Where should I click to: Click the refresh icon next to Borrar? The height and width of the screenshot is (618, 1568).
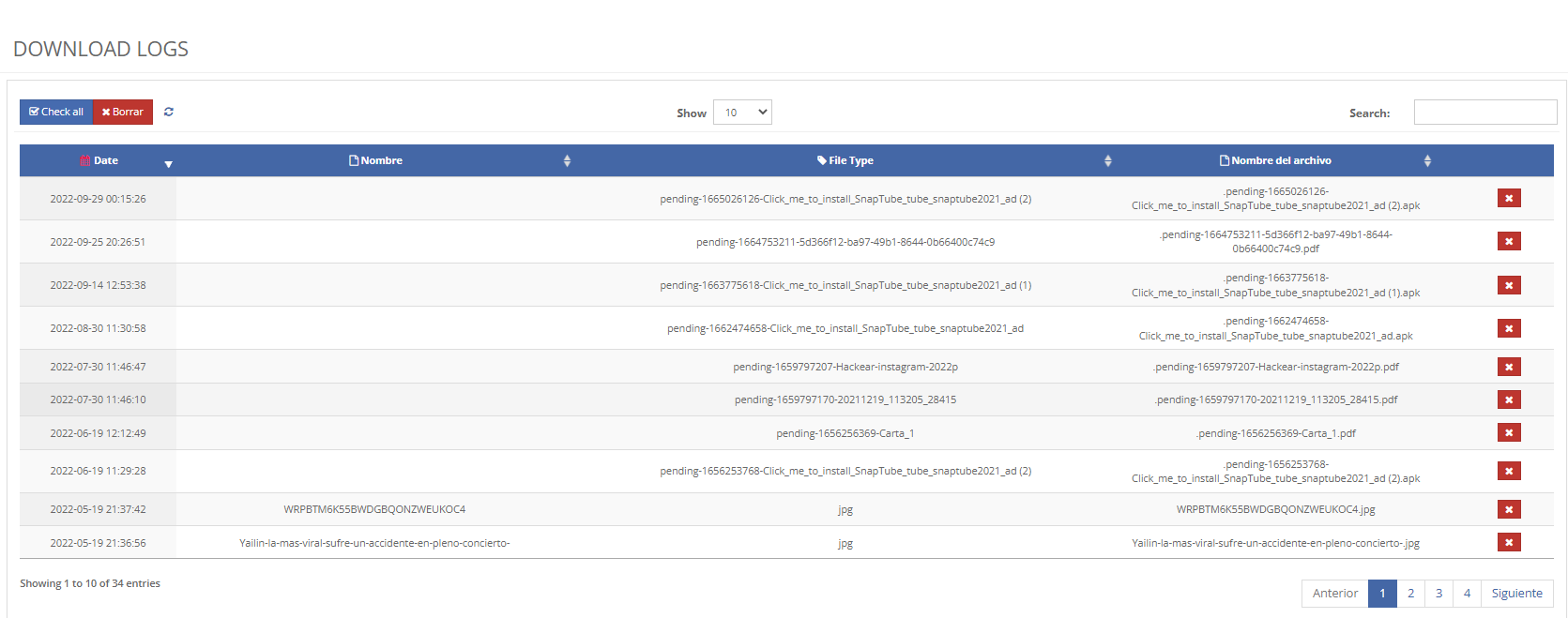[169, 112]
